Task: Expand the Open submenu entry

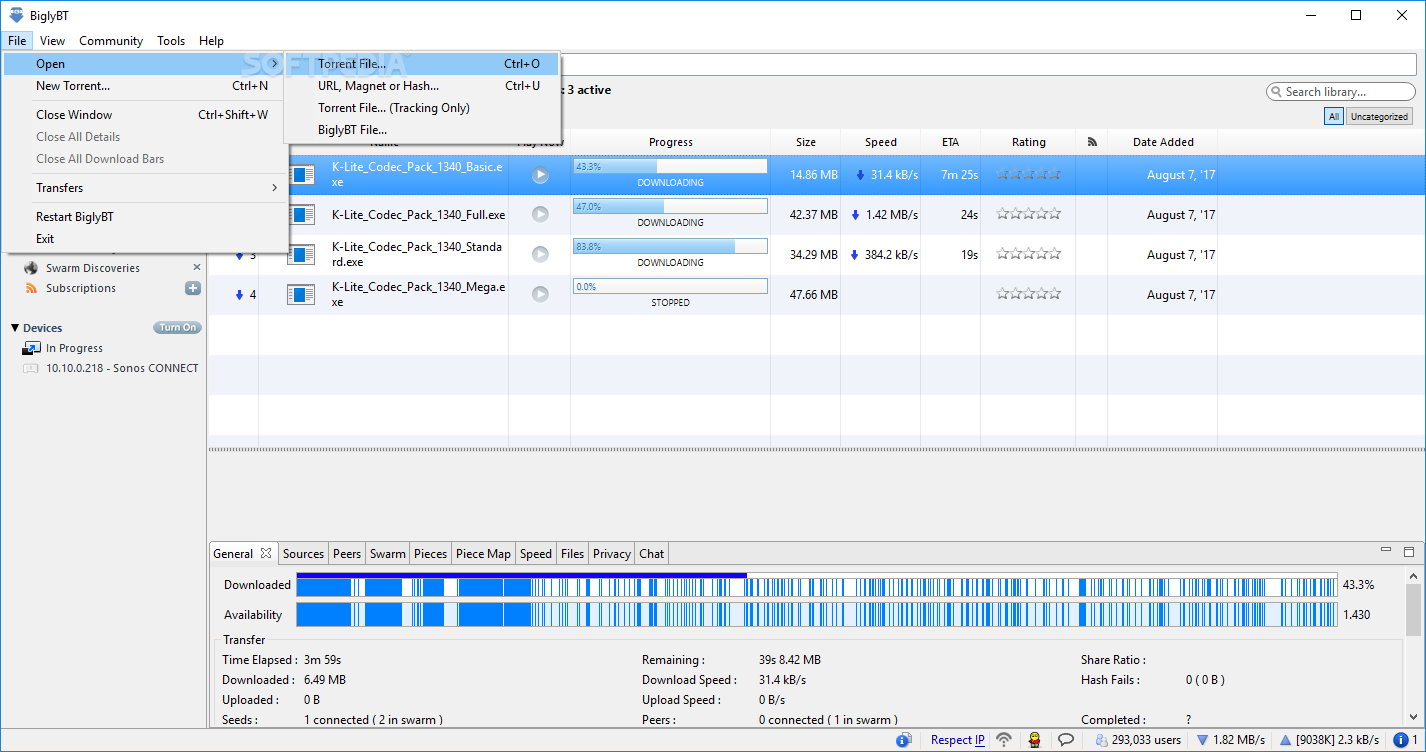Action: pos(145,64)
